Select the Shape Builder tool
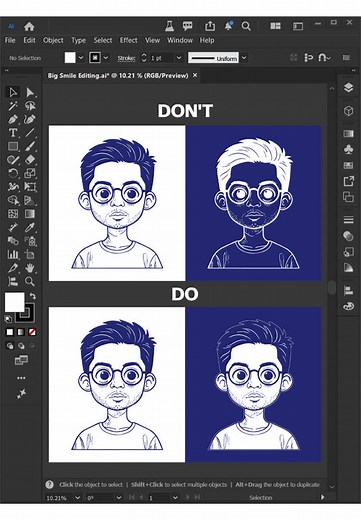361x520 pixels. point(13,200)
